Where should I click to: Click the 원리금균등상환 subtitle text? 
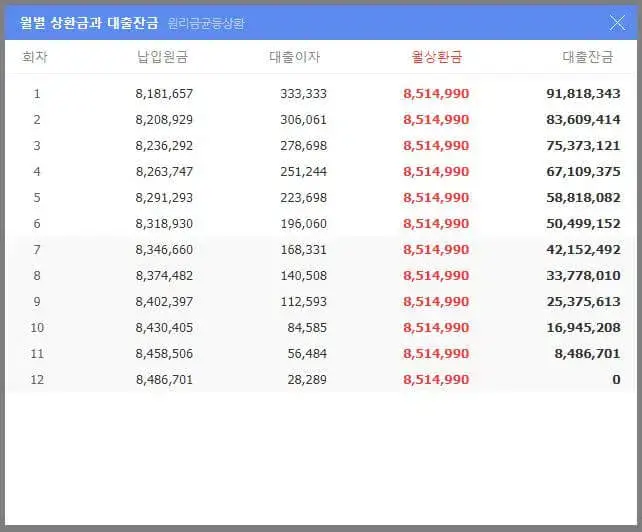coord(206,23)
